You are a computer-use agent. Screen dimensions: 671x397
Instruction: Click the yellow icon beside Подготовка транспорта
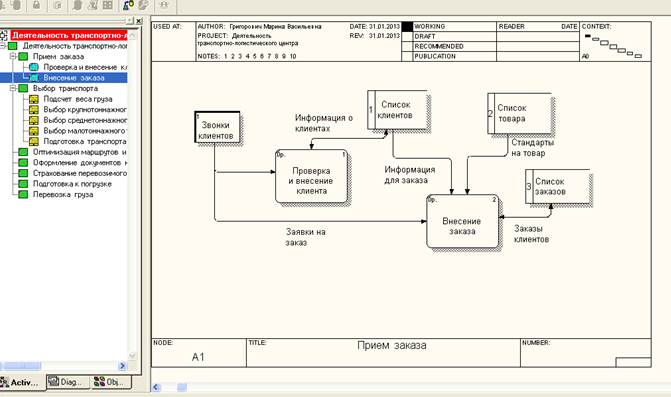point(34,142)
